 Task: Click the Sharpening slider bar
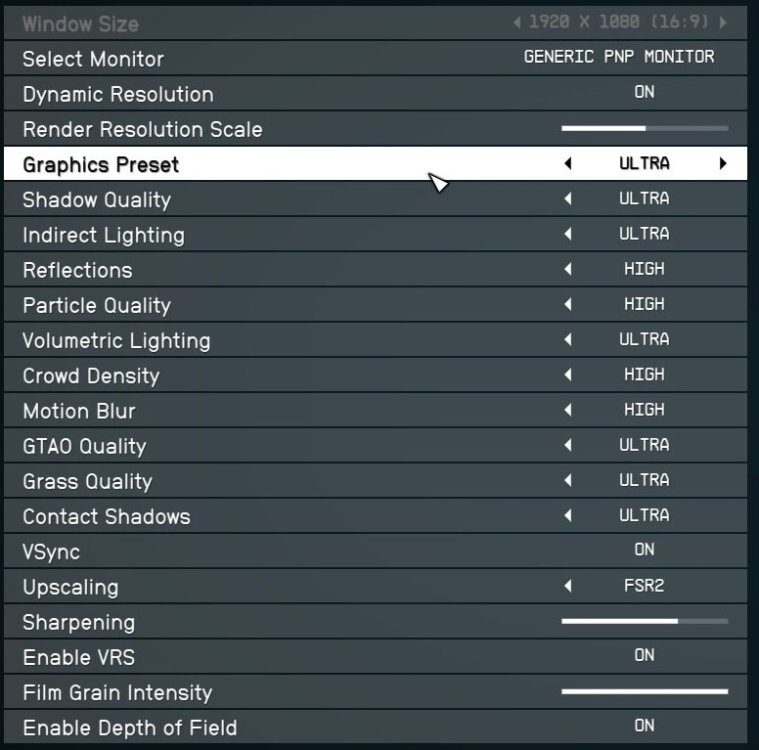click(x=645, y=621)
